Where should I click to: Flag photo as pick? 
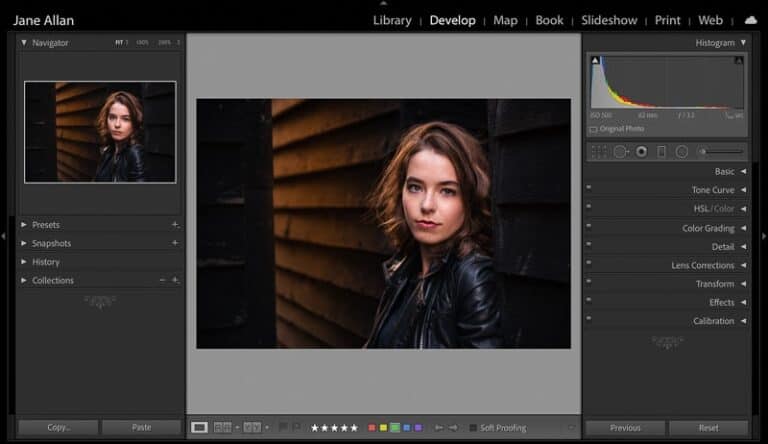pos(283,427)
